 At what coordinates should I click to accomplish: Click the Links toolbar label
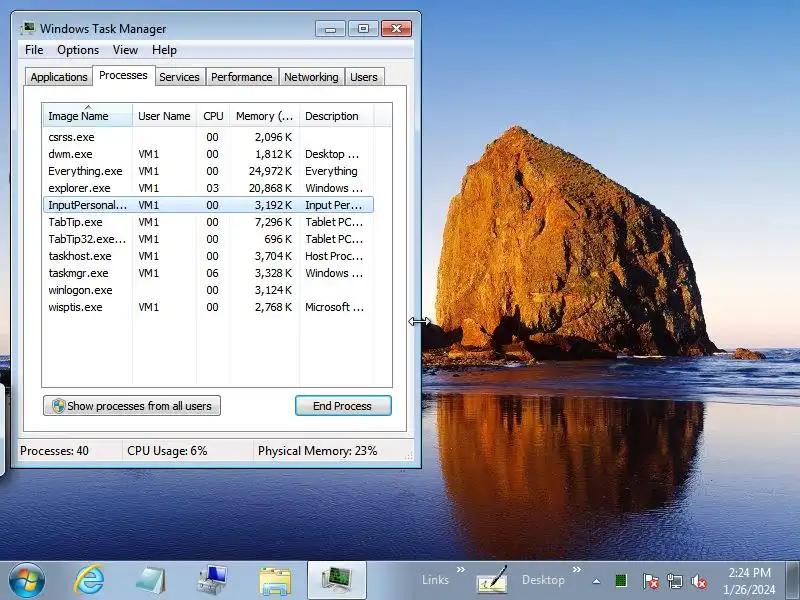435,580
